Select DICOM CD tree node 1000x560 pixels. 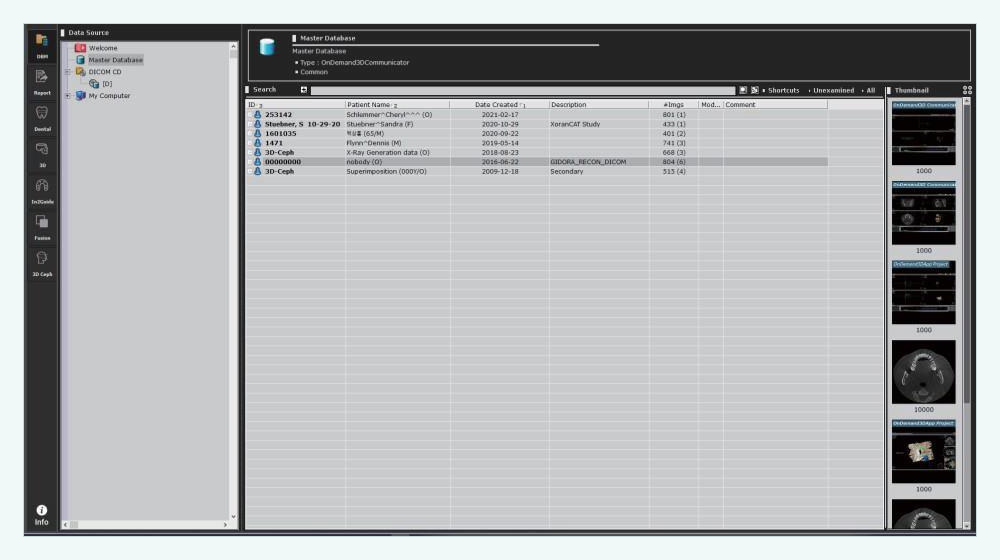pos(105,72)
